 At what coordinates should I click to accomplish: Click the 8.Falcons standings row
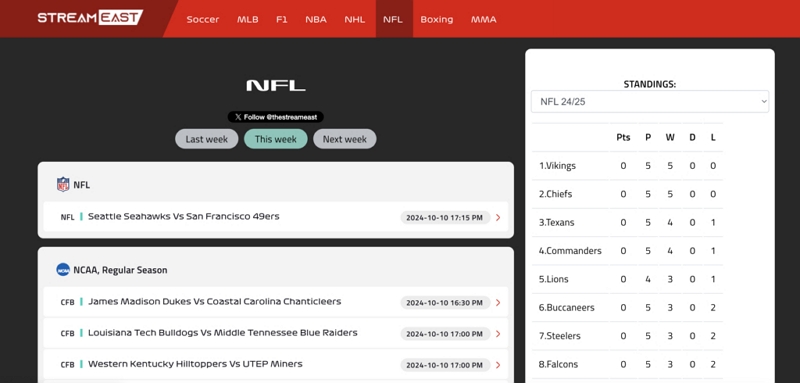(x=628, y=364)
